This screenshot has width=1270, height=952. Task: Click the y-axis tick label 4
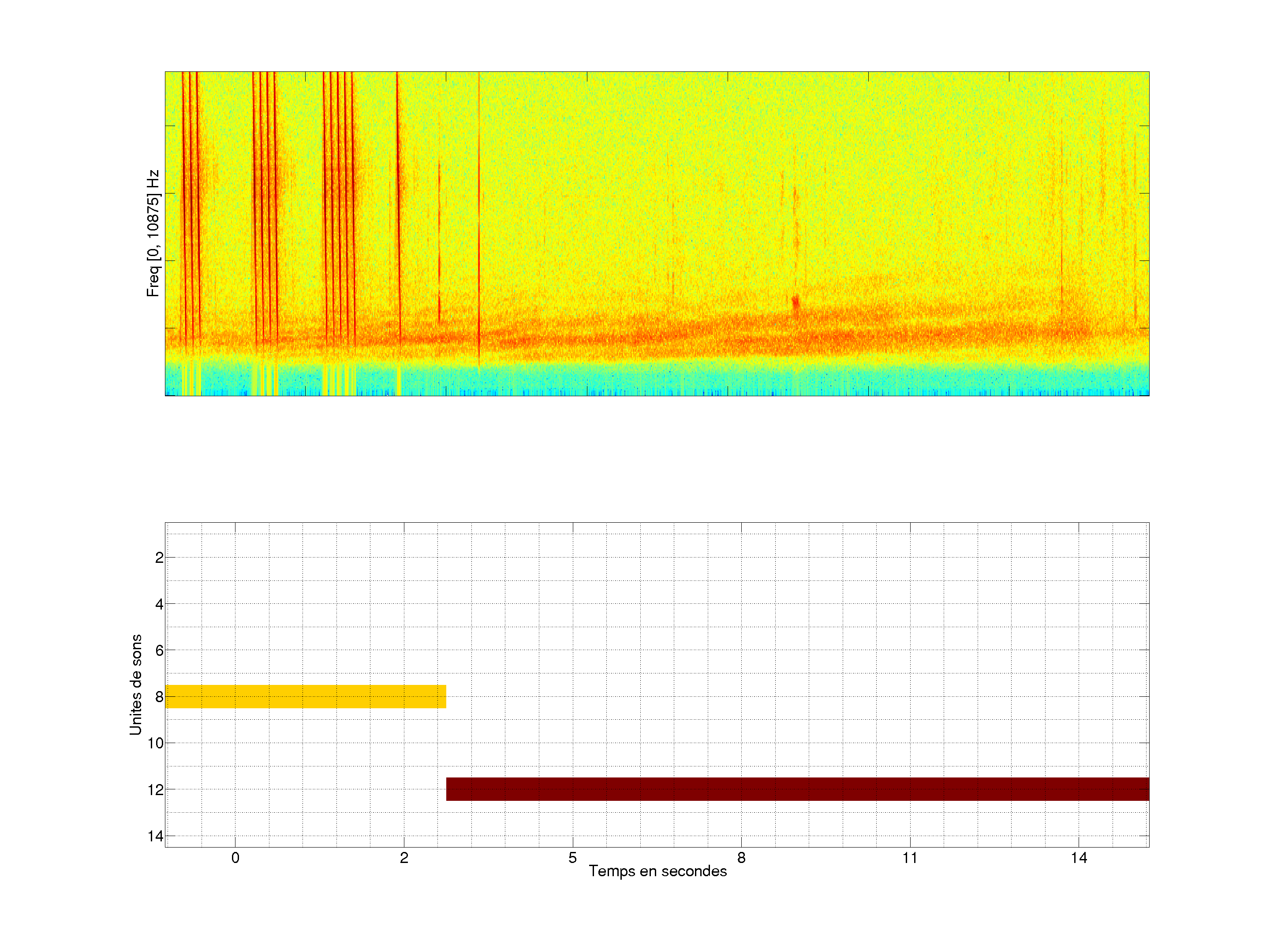[x=159, y=604]
